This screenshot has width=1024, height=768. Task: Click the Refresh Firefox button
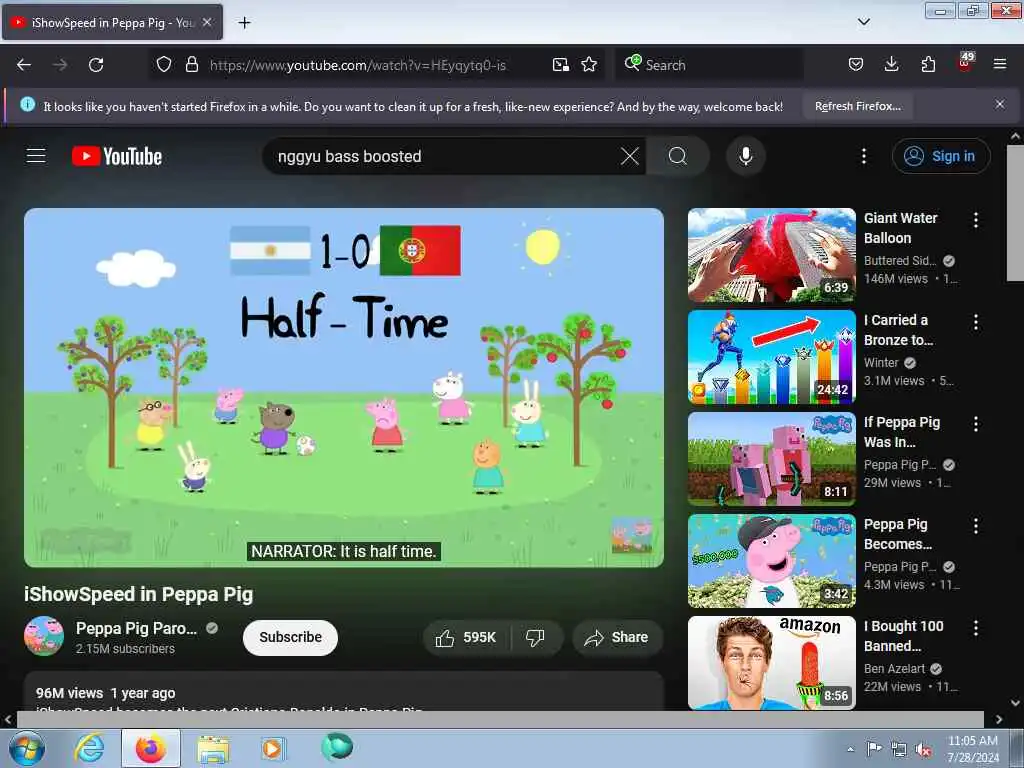pos(857,106)
